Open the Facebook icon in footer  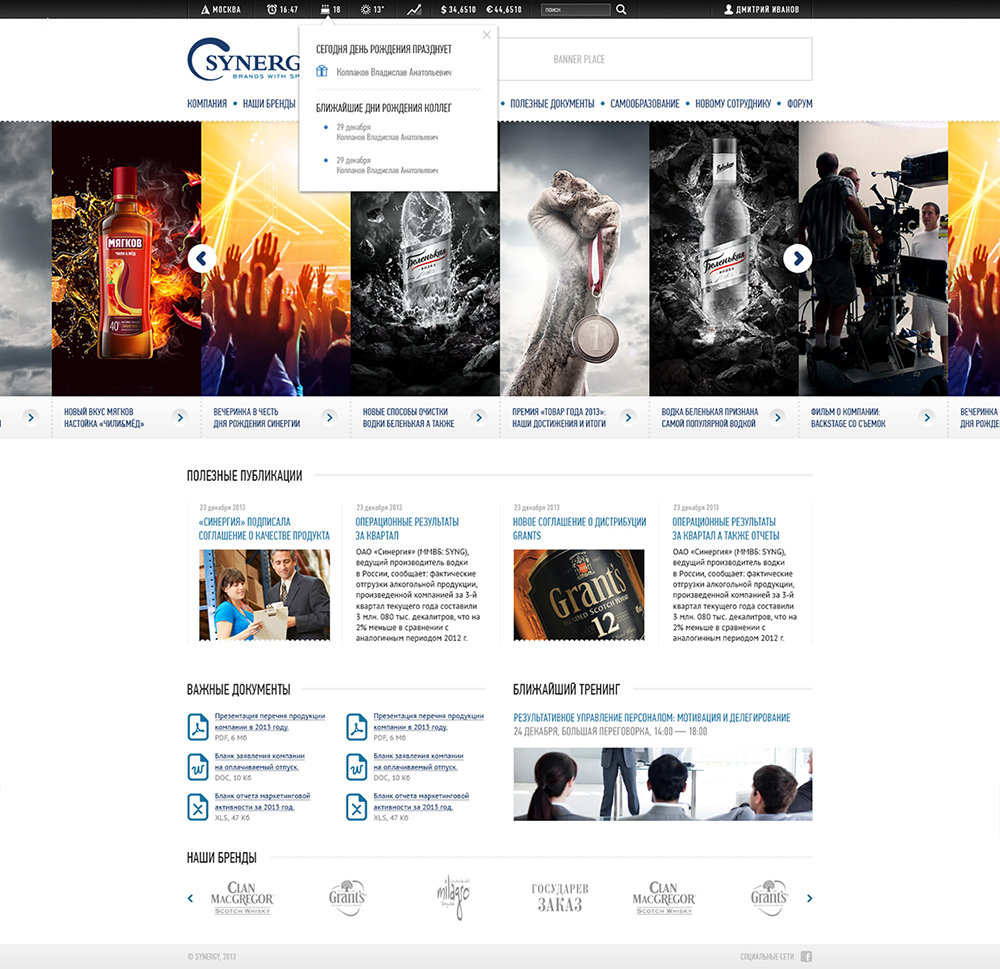pos(806,956)
